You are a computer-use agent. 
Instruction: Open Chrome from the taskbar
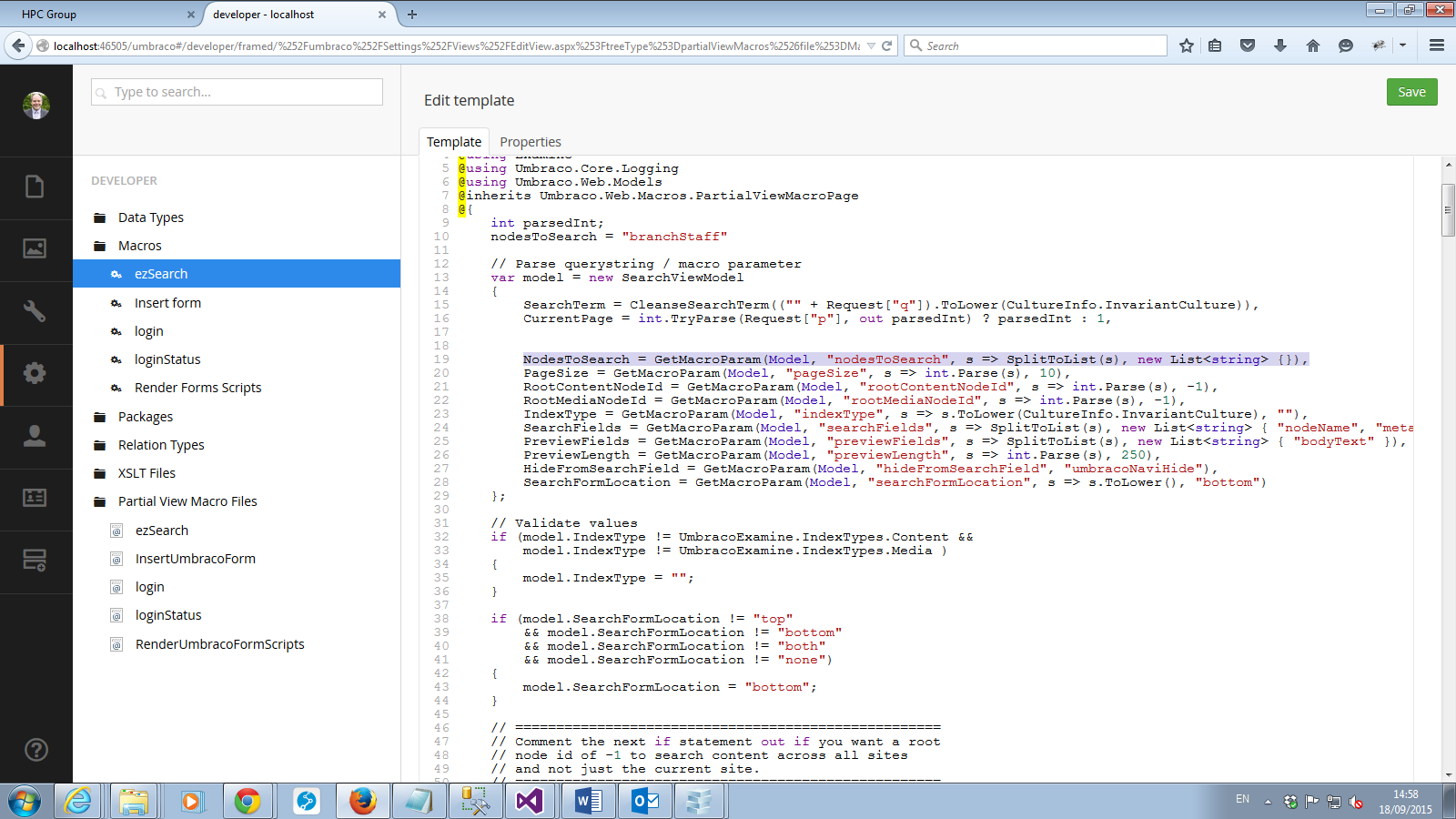click(x=247, y=802)
